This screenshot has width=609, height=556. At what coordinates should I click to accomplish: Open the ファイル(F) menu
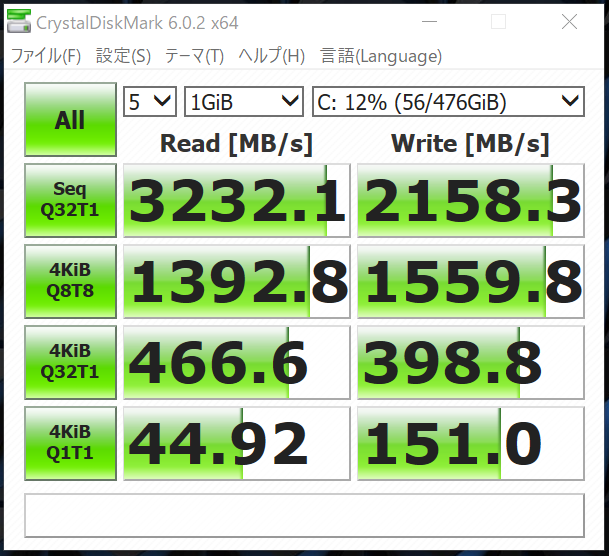coord(46,56)
